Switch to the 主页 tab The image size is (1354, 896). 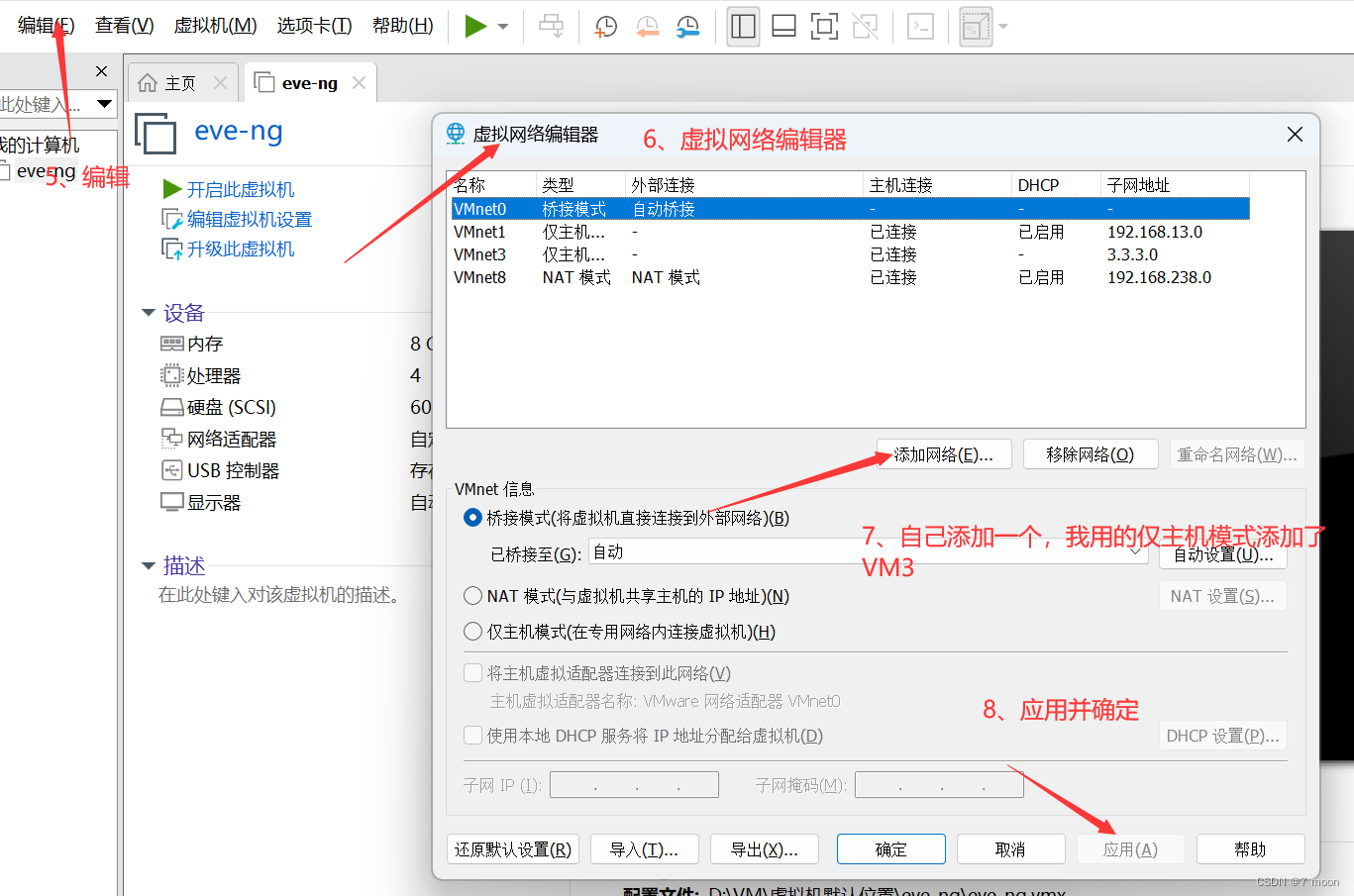pyautogui.click(x=180, y=83)
